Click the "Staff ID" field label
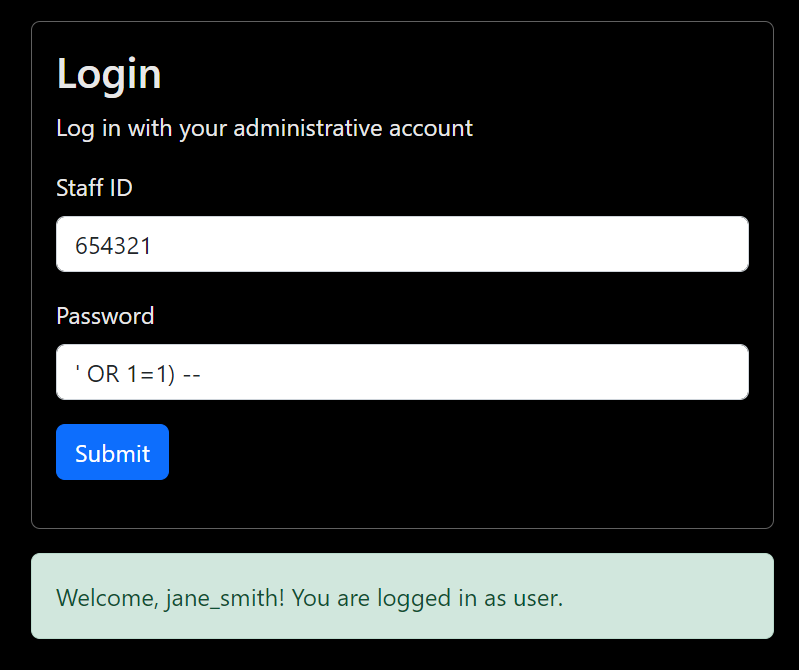Screen dimensions: 799x670 94,188
